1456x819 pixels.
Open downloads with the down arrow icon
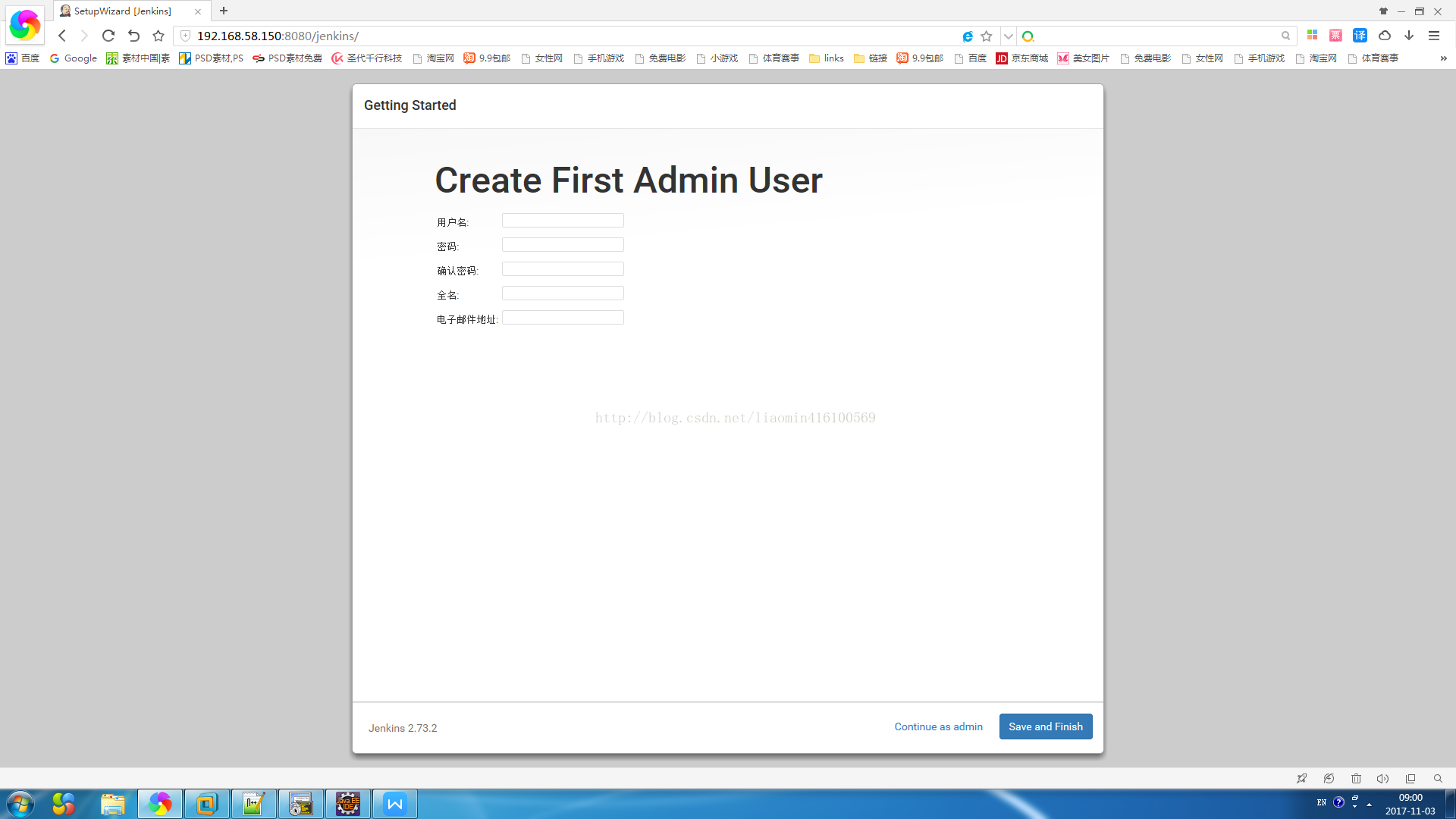pos(1409,36)
